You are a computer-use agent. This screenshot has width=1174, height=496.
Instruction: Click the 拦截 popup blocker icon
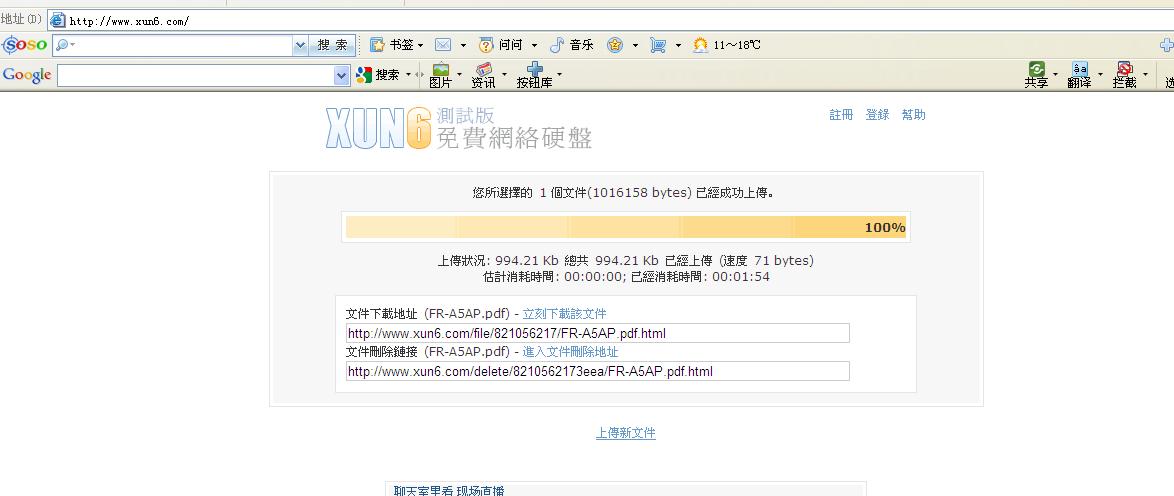[1124, 70]
